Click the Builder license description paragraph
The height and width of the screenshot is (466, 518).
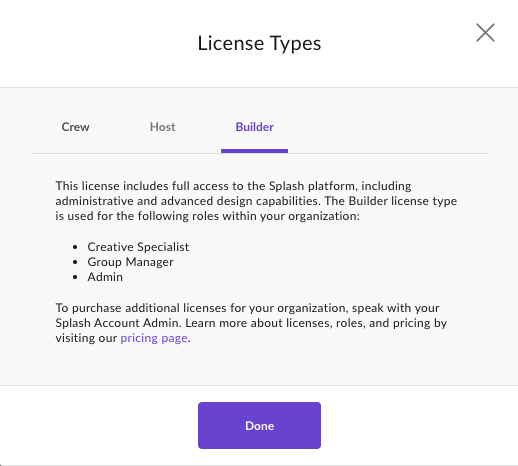click(x=256, y=201)
